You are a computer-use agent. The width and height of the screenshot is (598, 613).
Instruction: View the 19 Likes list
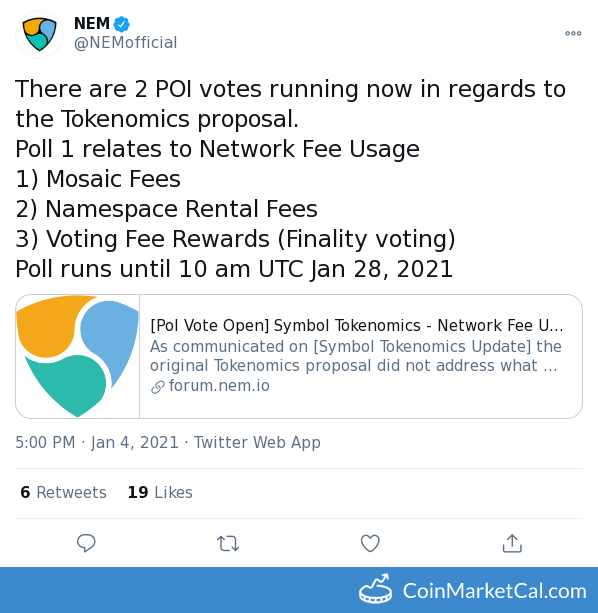click(x=160, y=492)
